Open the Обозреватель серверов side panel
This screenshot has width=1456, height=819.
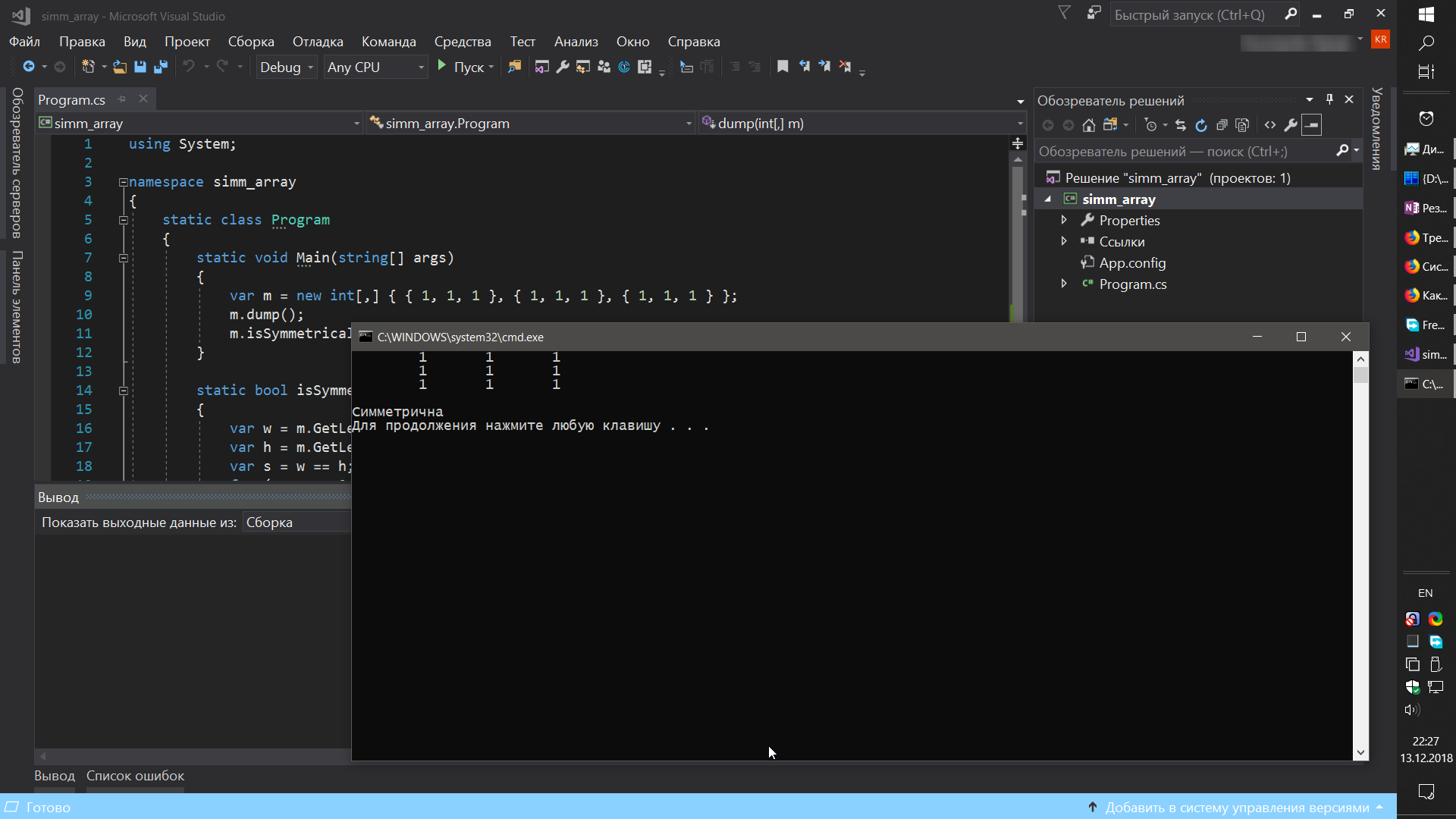[x=17, y=163]
